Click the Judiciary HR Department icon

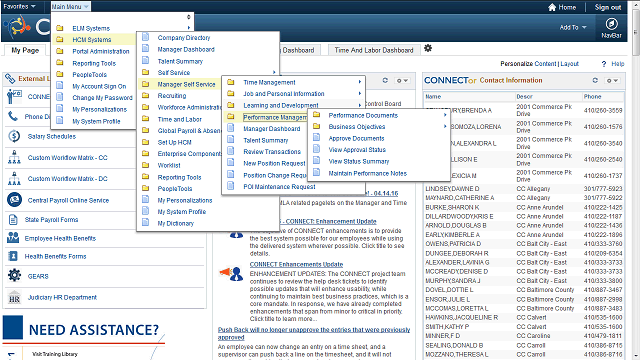pos(14,298)
